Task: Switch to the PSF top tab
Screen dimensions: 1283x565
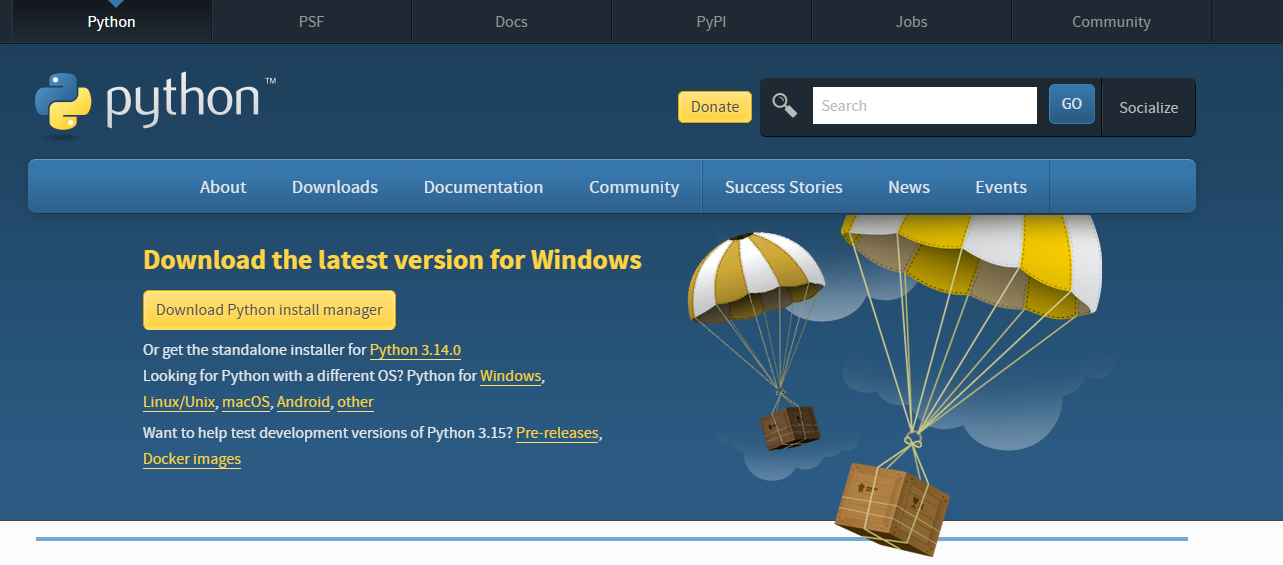Action: pyautogui.click(x=311, y=21)
